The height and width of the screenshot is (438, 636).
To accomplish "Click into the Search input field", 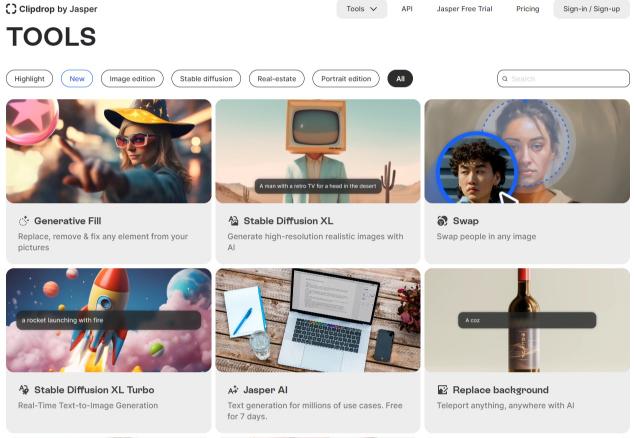I will [x=568, y=78].
